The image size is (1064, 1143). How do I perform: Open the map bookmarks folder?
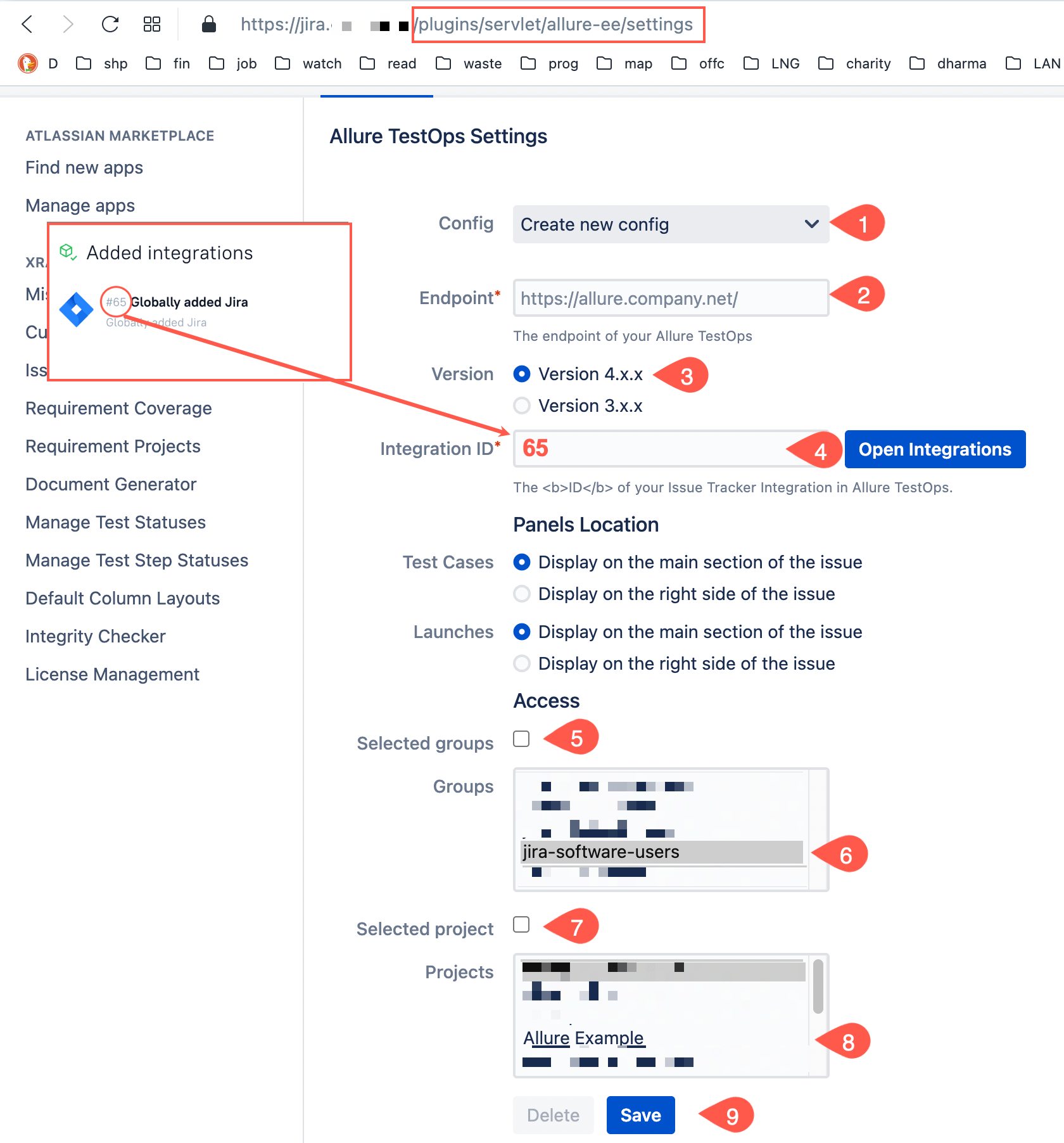point(624,63)
